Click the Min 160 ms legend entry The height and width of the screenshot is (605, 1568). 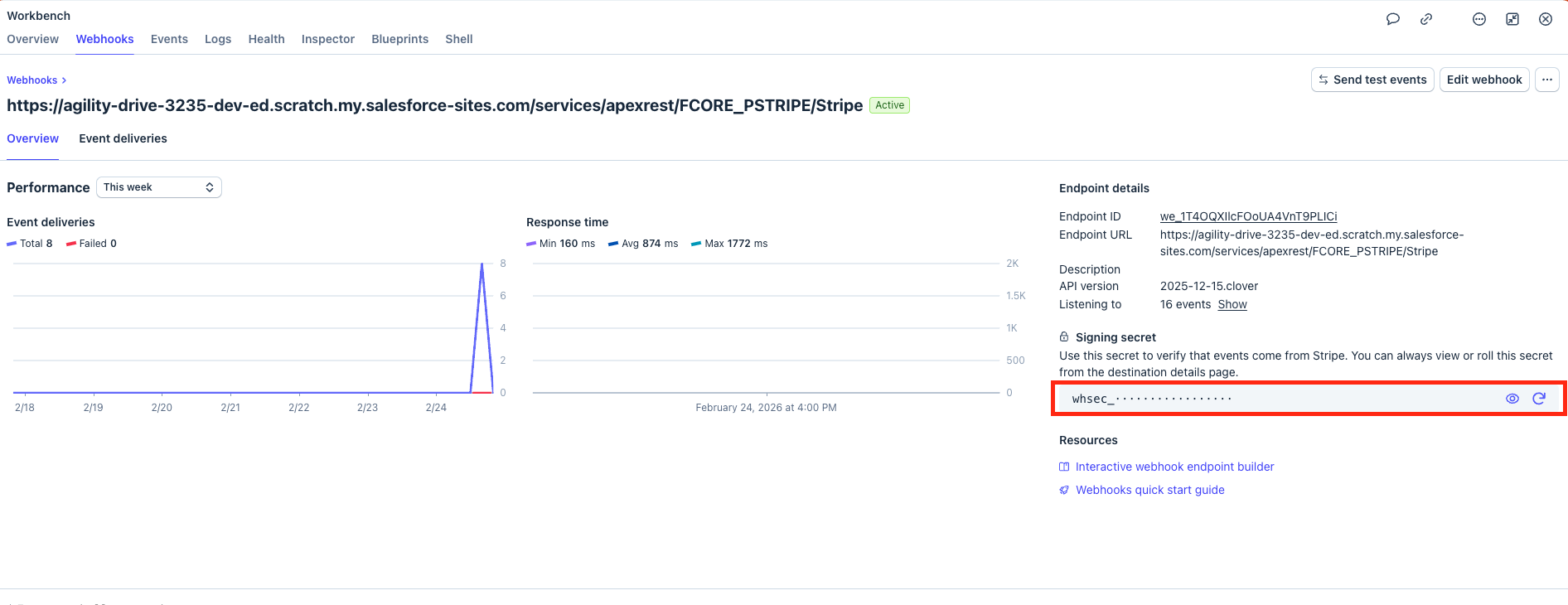pyautogui.click(x=561, y=244)
